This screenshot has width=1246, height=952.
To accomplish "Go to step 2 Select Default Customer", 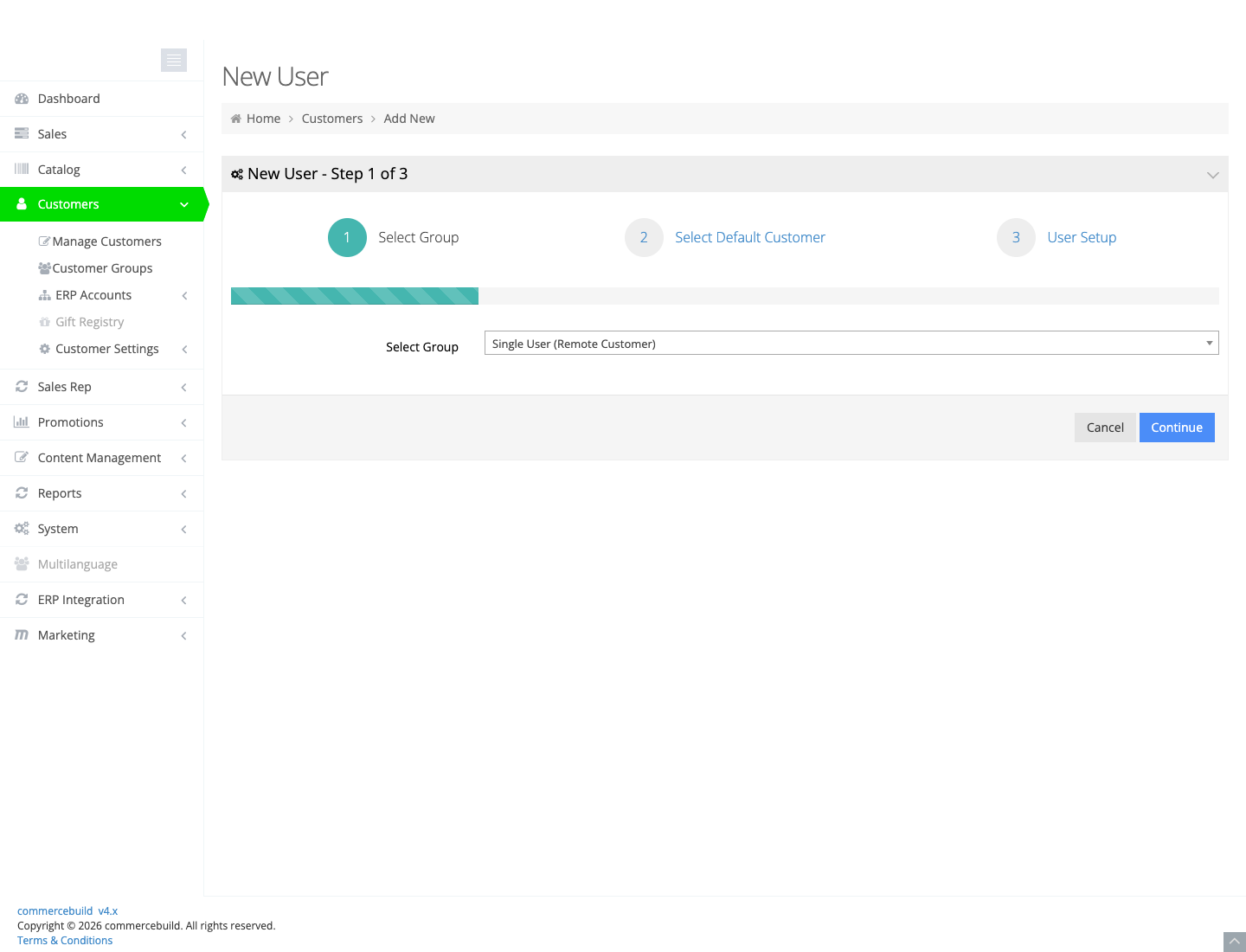I will (725, 237).
